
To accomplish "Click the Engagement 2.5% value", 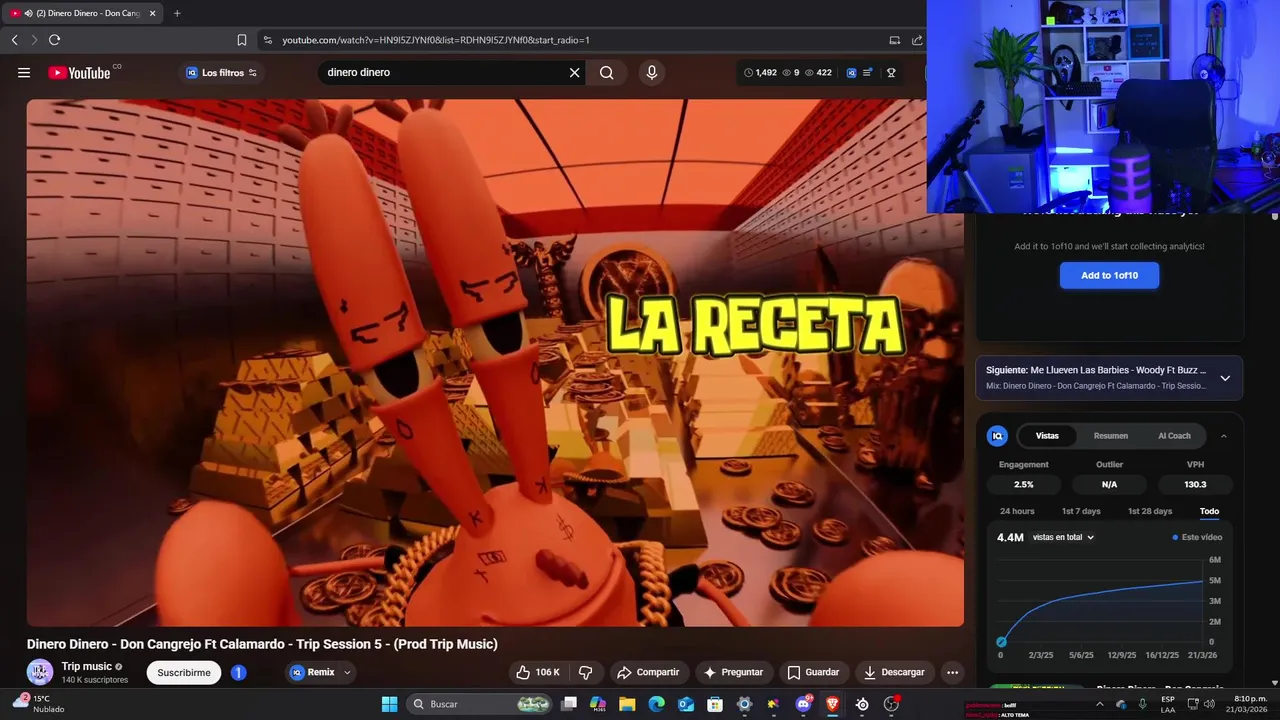I will 1023,484.
